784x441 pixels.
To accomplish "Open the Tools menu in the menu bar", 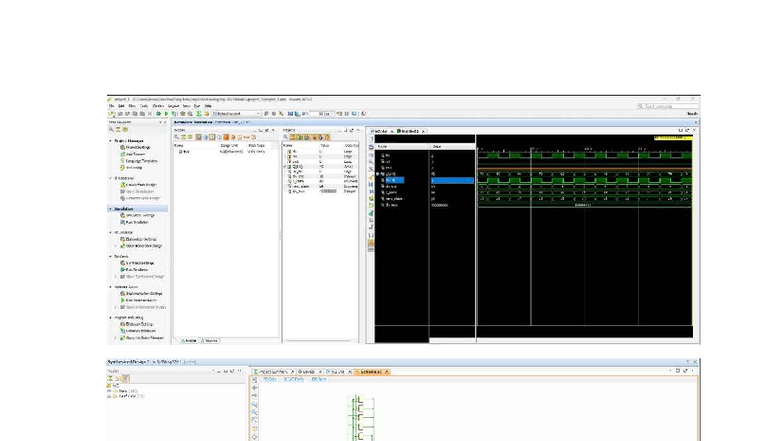I will coord(144,106).
